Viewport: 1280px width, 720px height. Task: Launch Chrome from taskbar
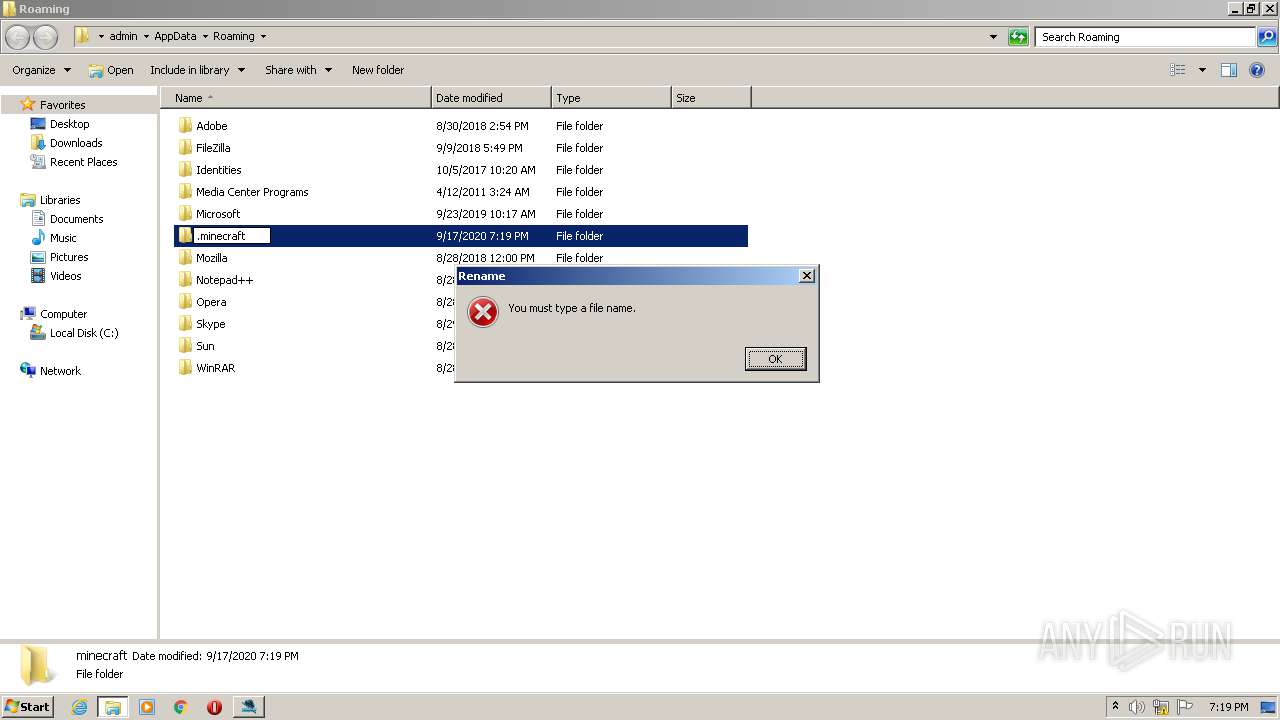click(x=180, y=707)
